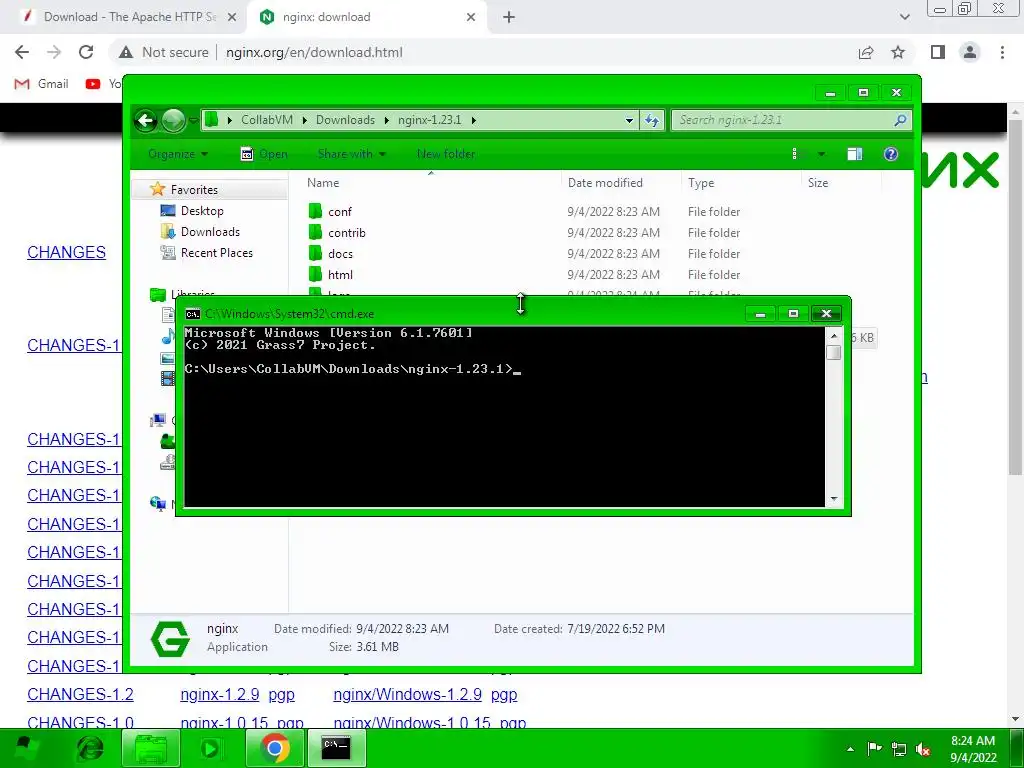Open the nginx/Windows-1.2.9 link
1024x768 pixels.
click(x=408, y=694)
